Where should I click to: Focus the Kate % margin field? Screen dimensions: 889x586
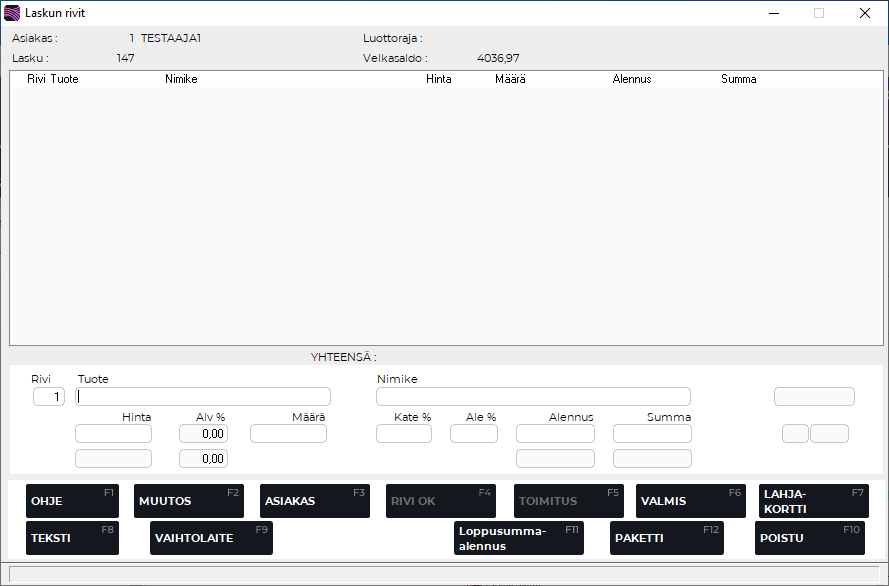(x=404, y=434)
